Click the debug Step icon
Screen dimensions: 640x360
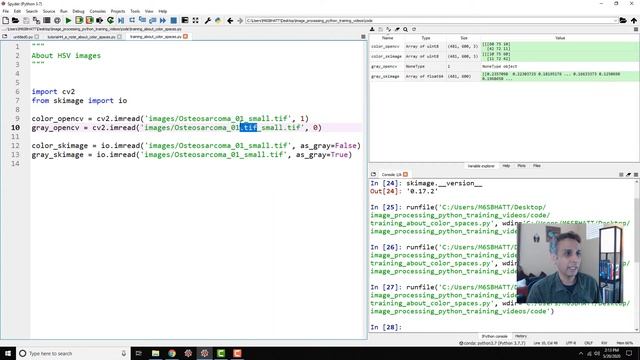tap(132, 20)
